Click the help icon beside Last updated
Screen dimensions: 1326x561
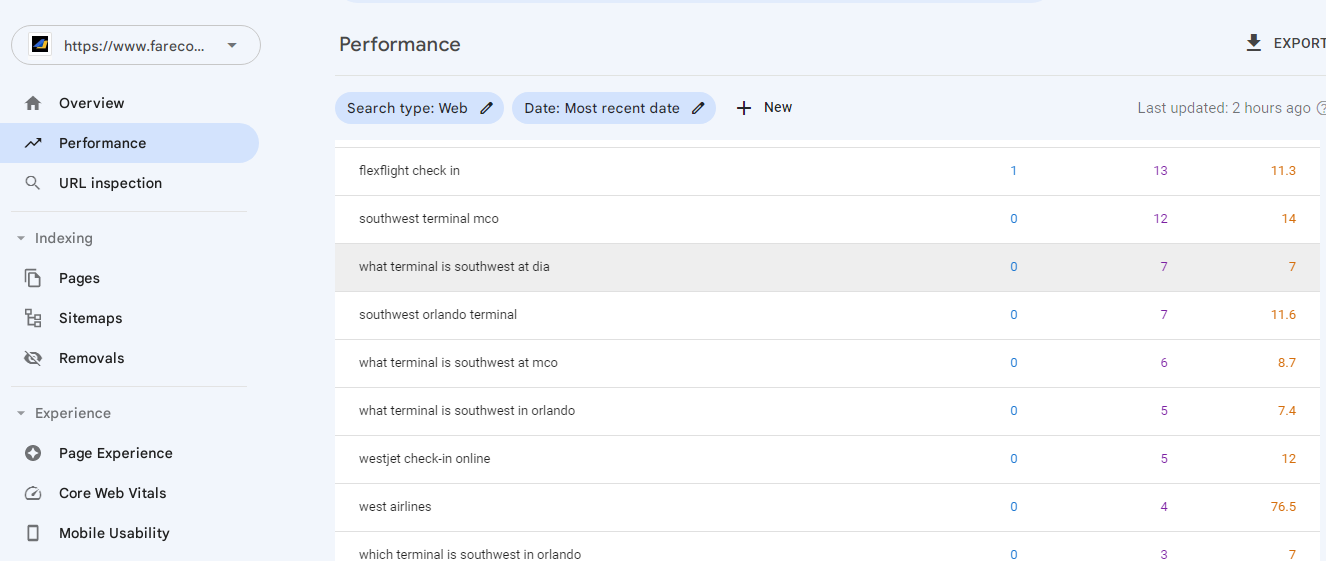point(1321,108)
